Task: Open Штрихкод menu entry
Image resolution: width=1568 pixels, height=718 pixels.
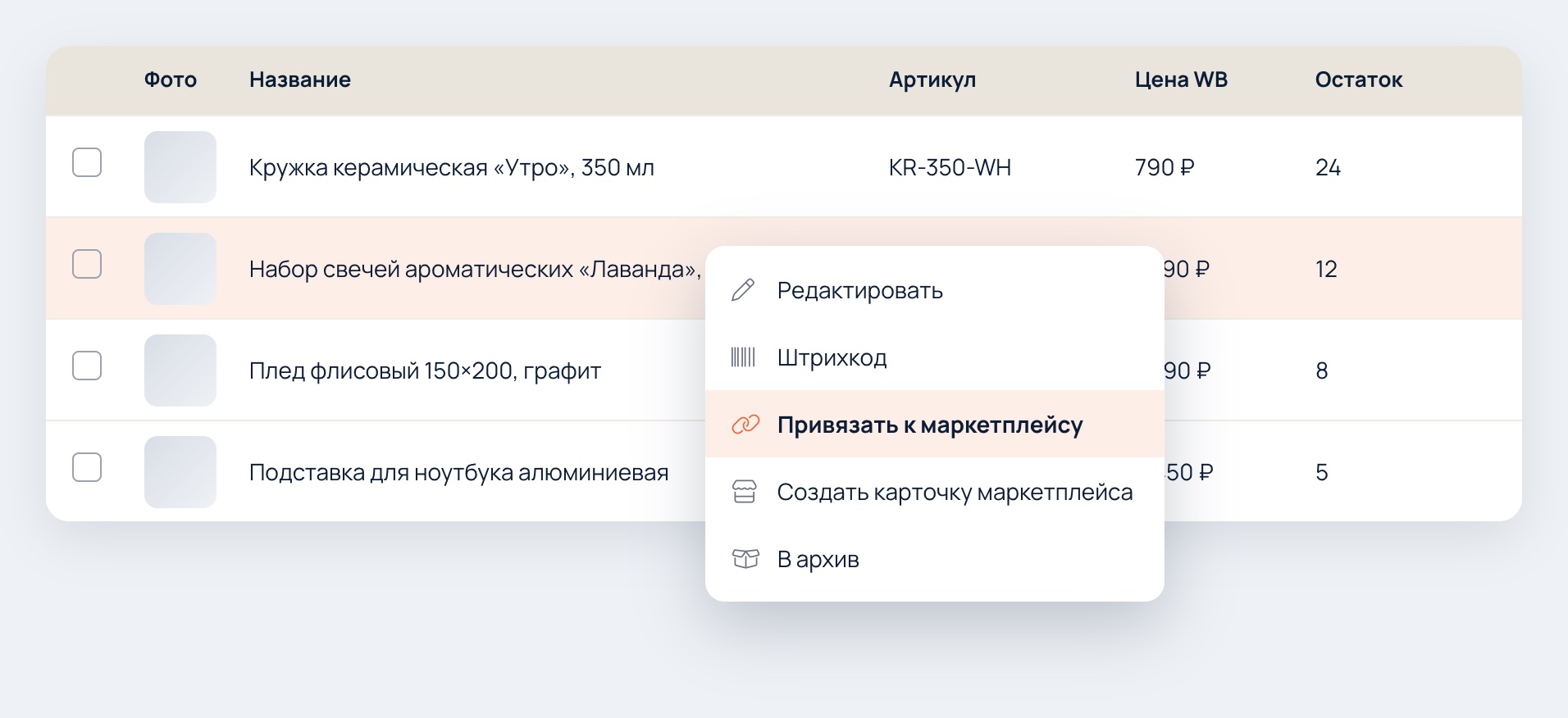Action: point(935,357)
